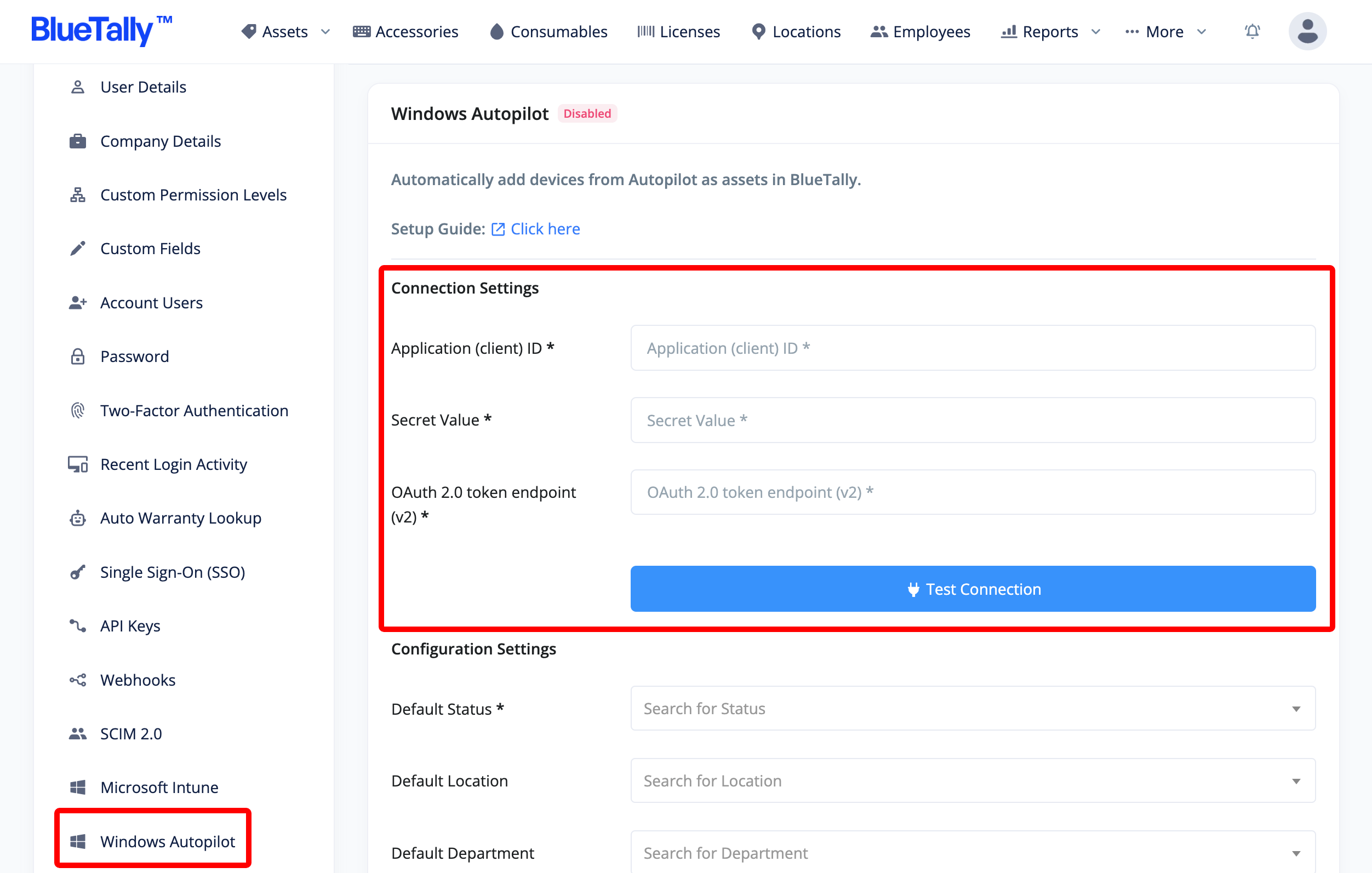The width and height of the screenshot is (1372, 873).
Task: Select Webhooks in sidebar
Action: [138, 680]
